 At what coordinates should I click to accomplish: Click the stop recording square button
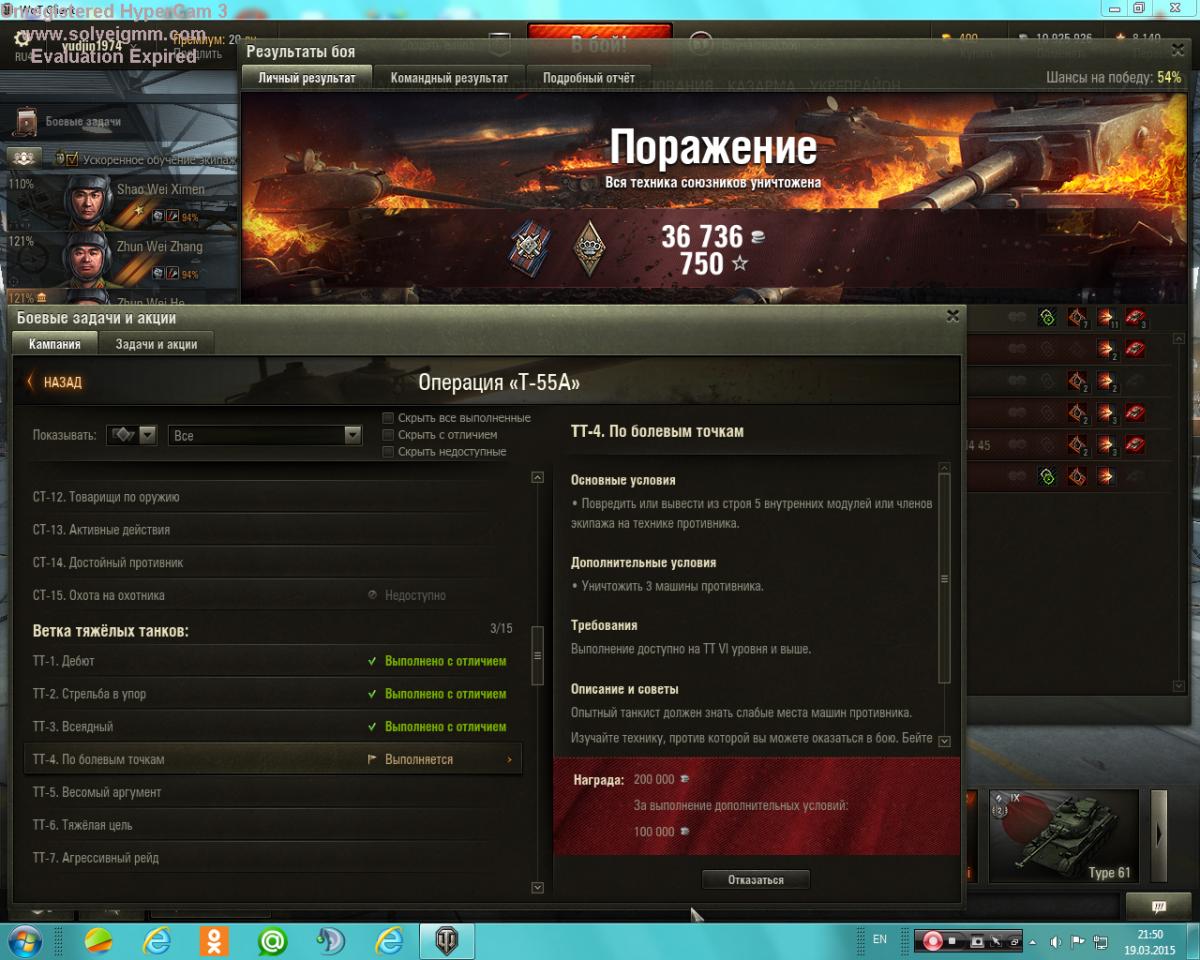[953, 941]
